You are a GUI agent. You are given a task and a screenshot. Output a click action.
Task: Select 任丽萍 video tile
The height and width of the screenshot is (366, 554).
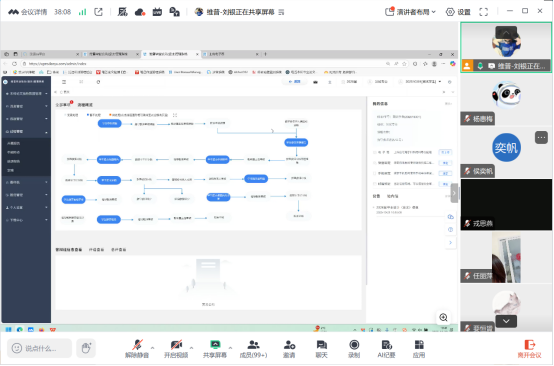tap(506, 257)
